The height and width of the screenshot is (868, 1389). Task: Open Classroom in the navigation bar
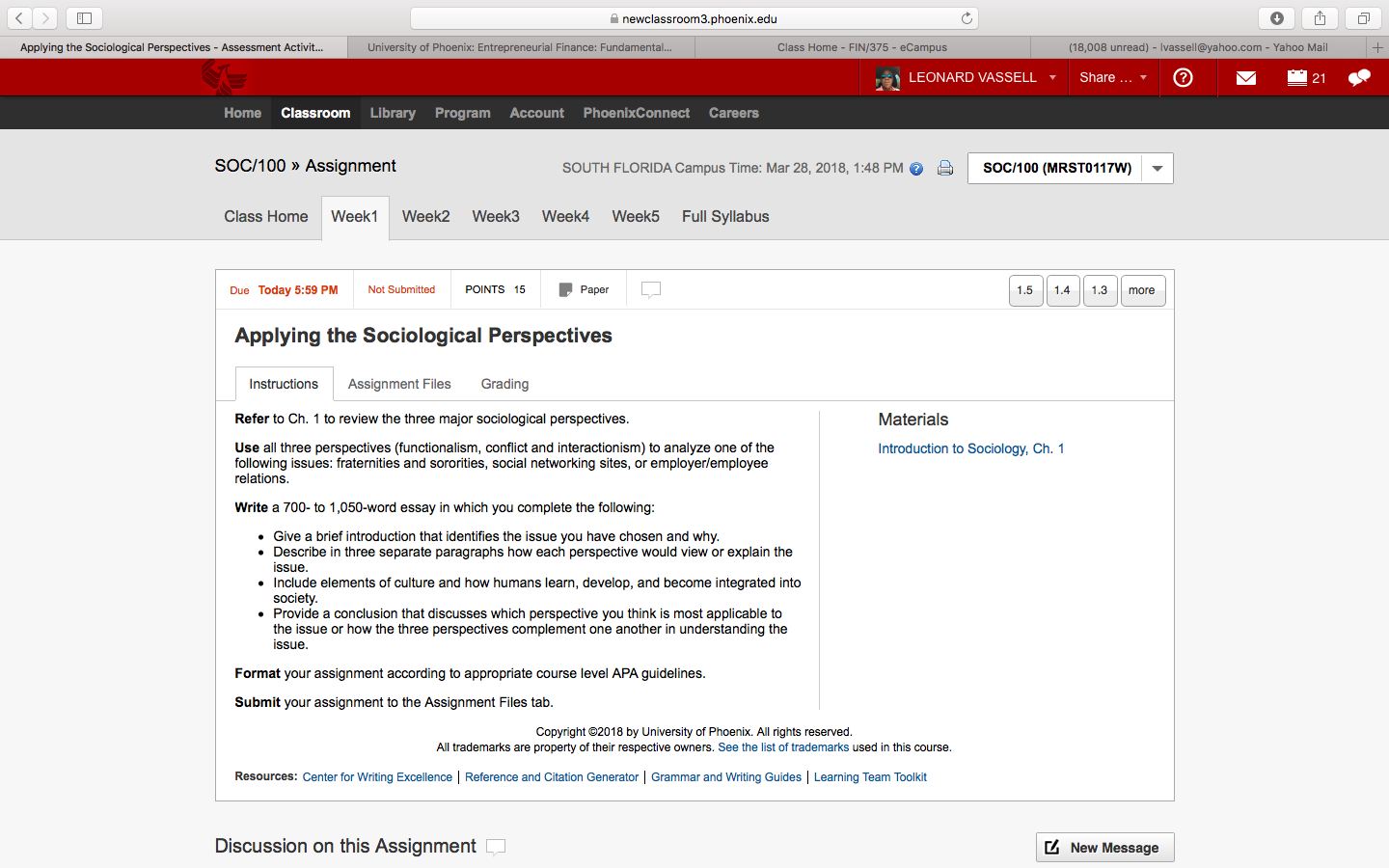[315, 113]
